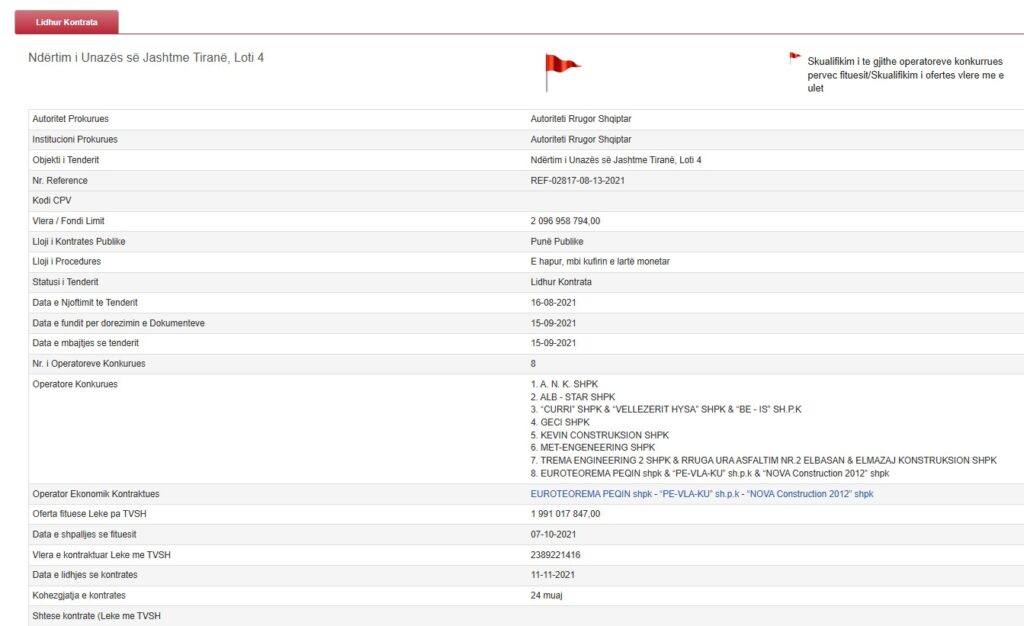
Task: Select contracted value 2389221416
Action: [x=555, y=554]
